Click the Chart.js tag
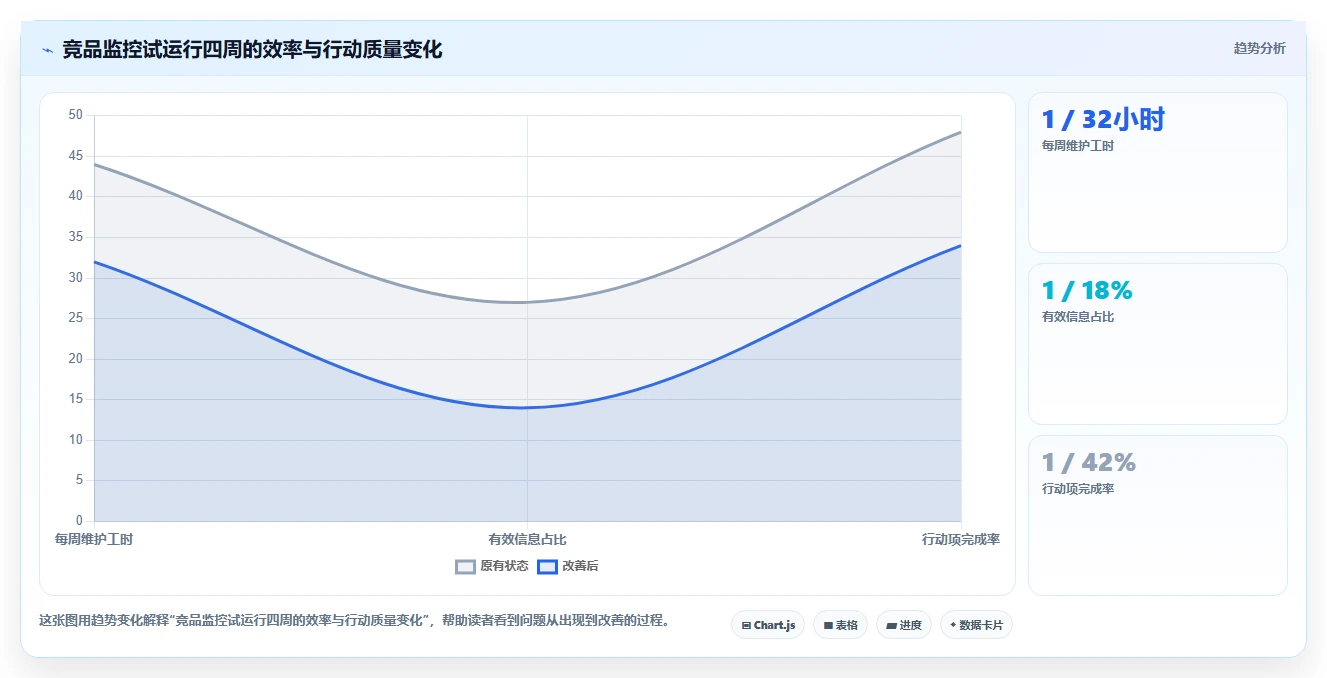Viewport: 1327px width, 678px height. click(768, 625)
